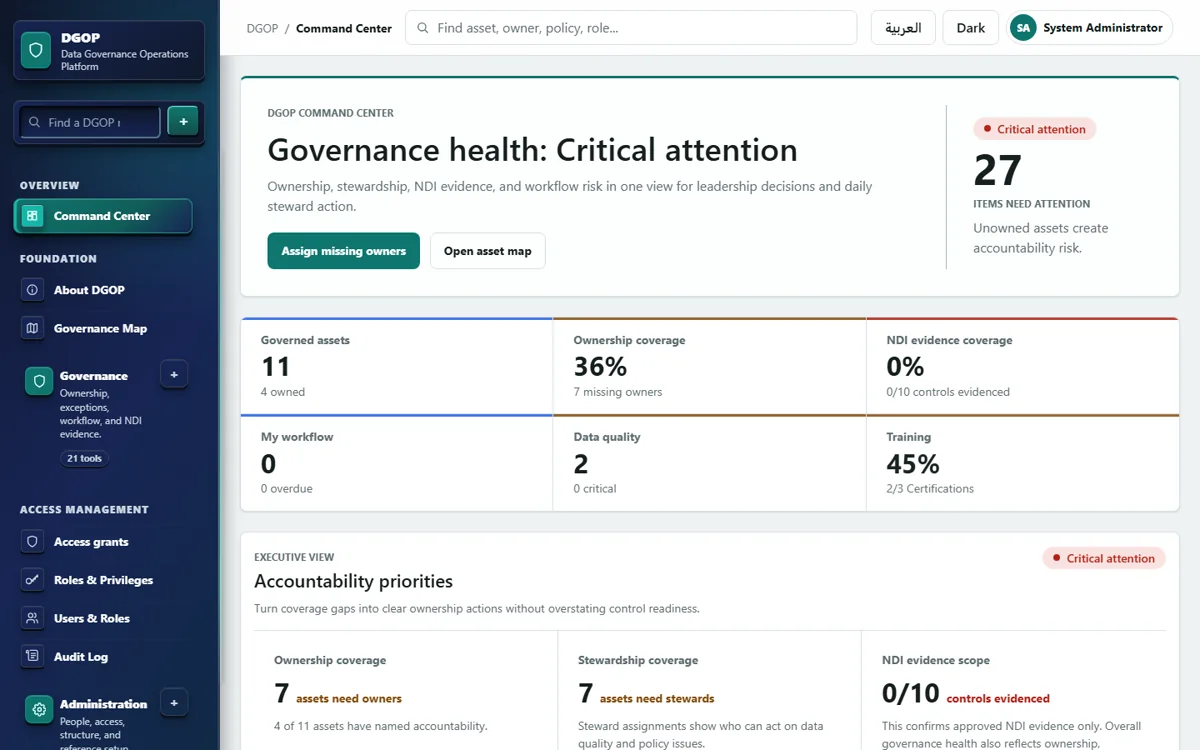Click Open asset map button
The width and height of the screenshot is (1200, 750).
pos(488,251)
